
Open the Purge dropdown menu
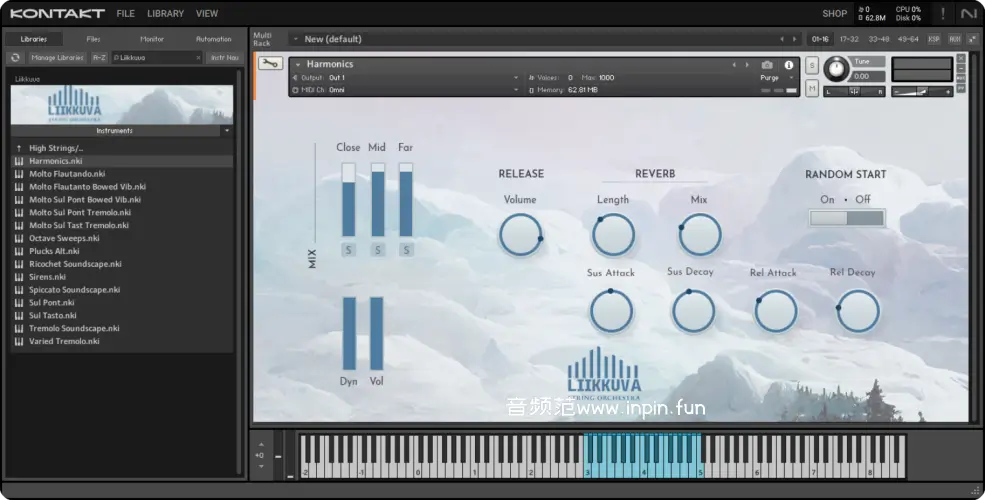[772, 78]
